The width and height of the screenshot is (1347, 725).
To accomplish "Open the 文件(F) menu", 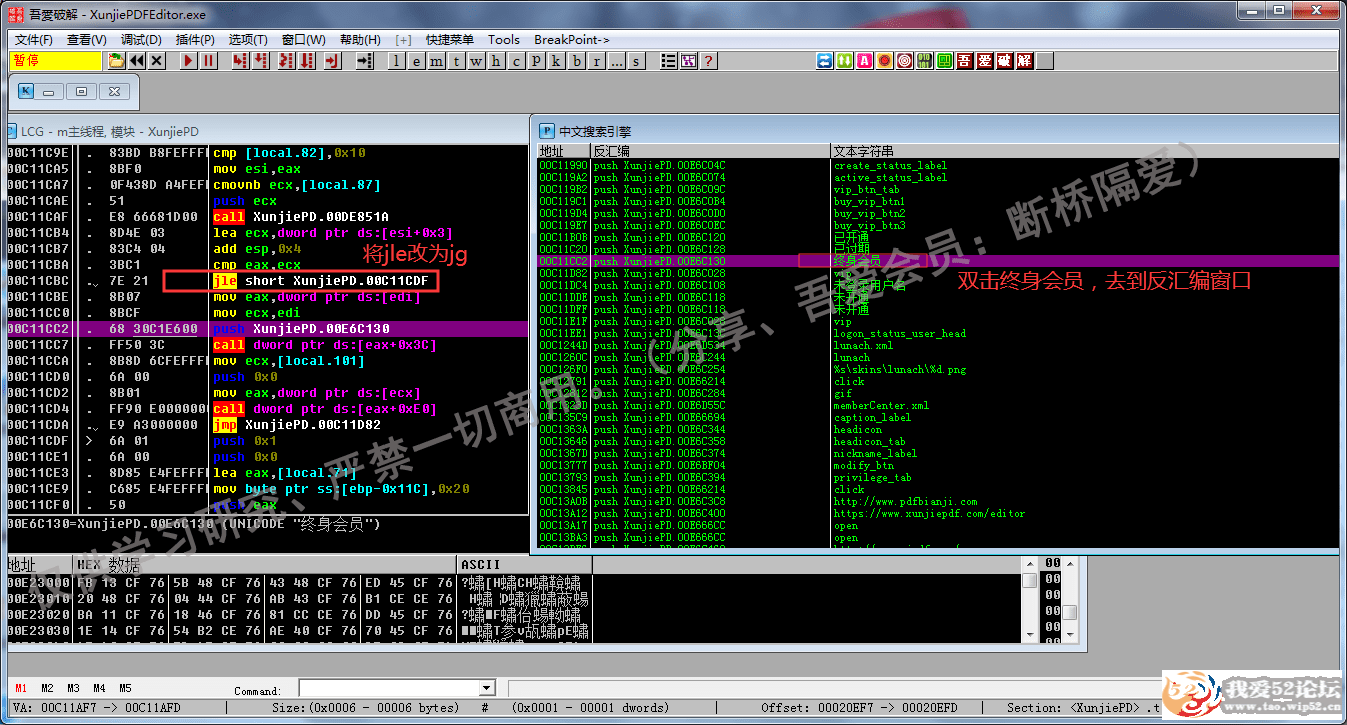I will pyautogui.click(x=34, y=40).
